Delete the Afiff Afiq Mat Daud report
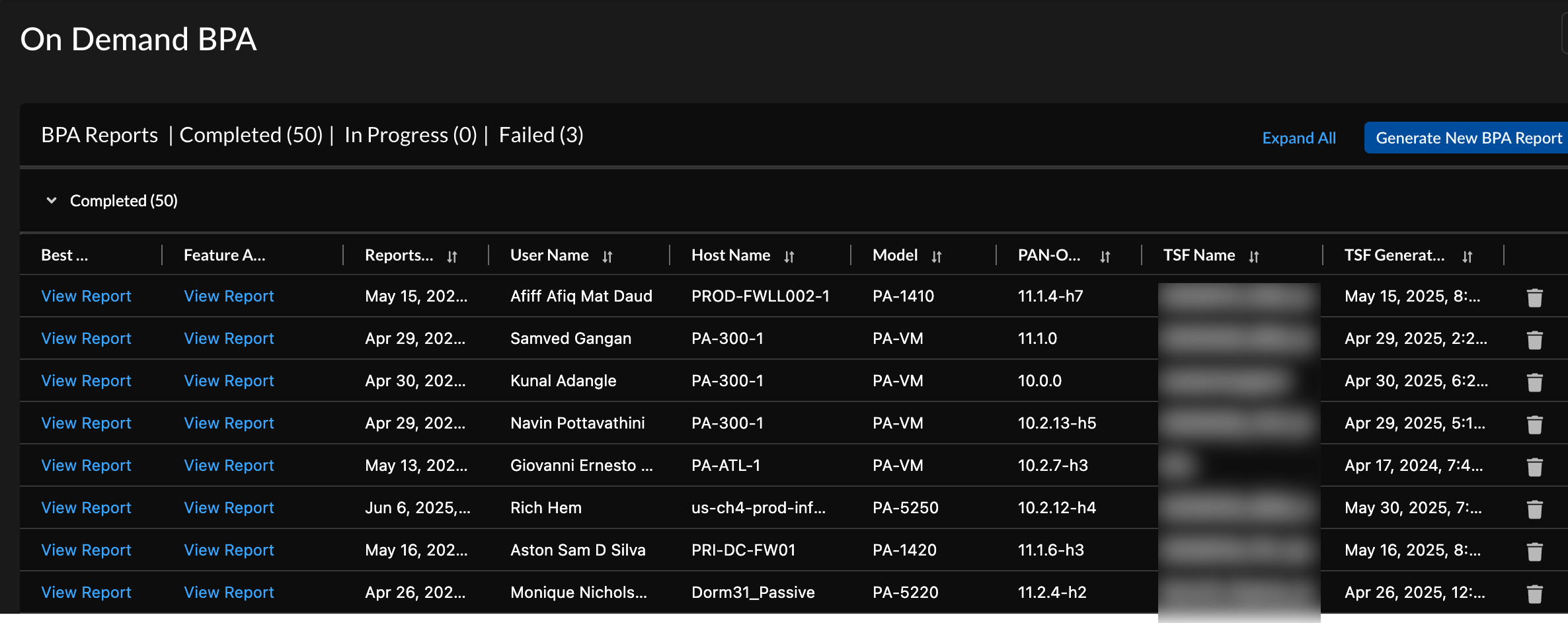This screenshot has height=623, width=1568. click(x=1534, y=298)
